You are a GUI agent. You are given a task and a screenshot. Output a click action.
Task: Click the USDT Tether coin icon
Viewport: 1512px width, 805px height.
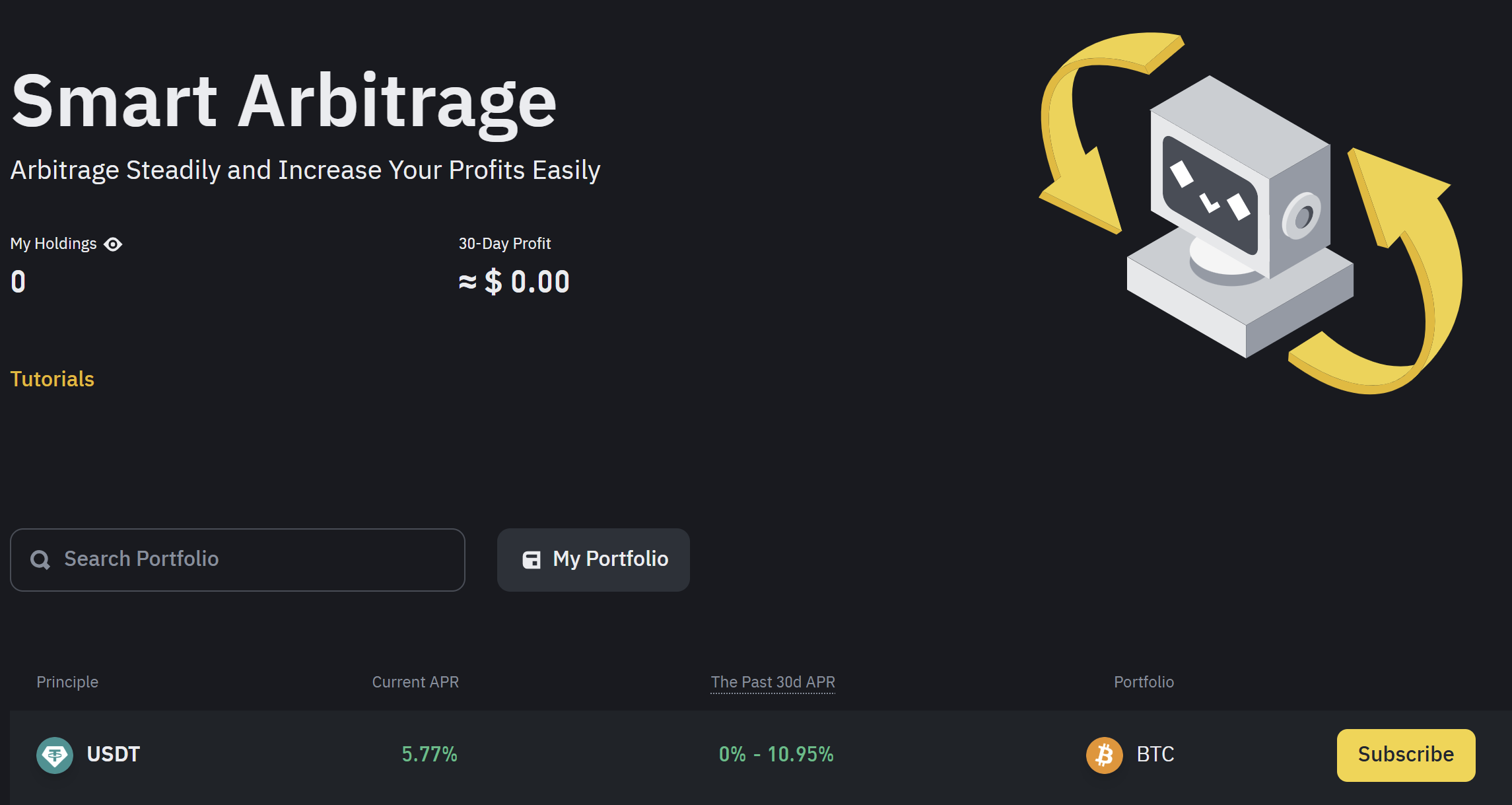click(55, 755)
